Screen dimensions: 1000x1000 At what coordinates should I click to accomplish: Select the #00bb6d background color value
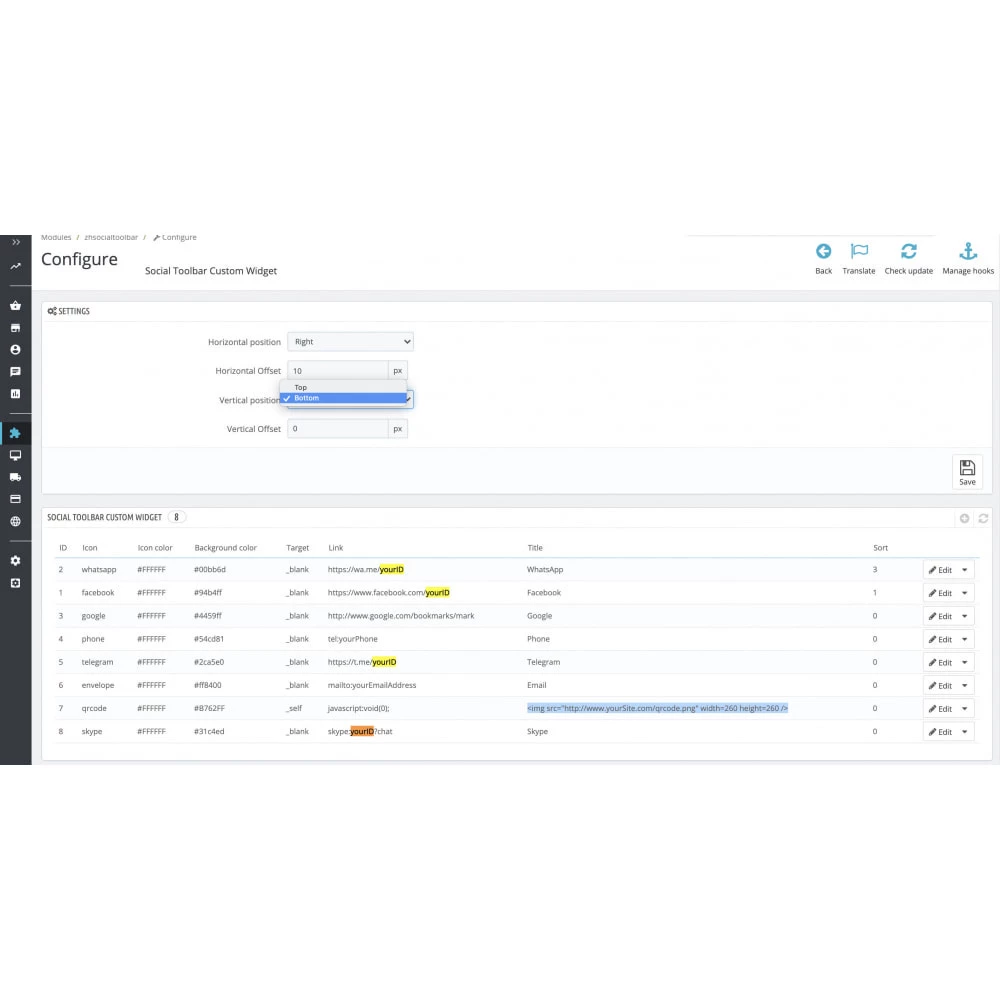(210, 570)
